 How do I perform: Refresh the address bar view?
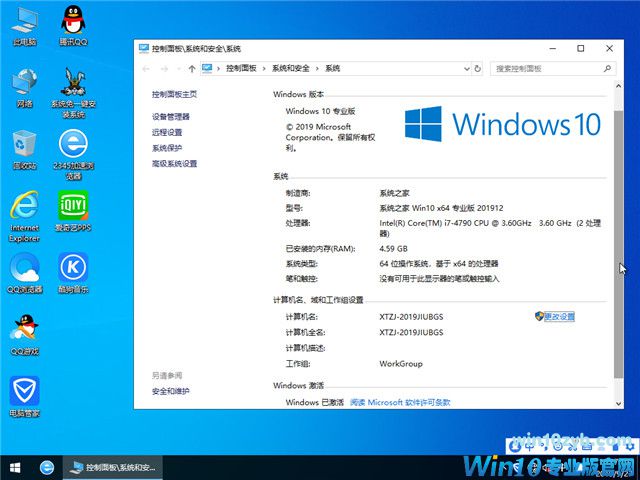478,69
